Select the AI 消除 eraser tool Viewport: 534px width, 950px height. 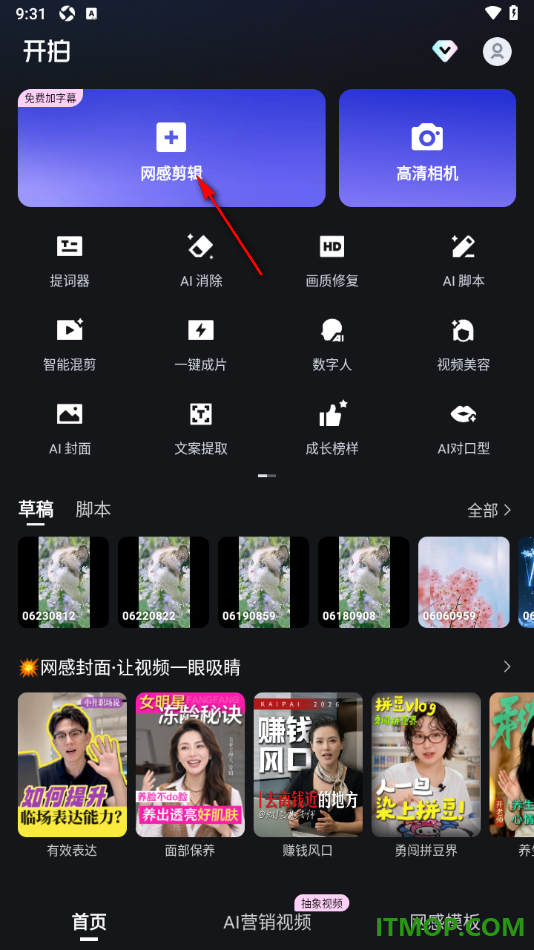point(201,262)
